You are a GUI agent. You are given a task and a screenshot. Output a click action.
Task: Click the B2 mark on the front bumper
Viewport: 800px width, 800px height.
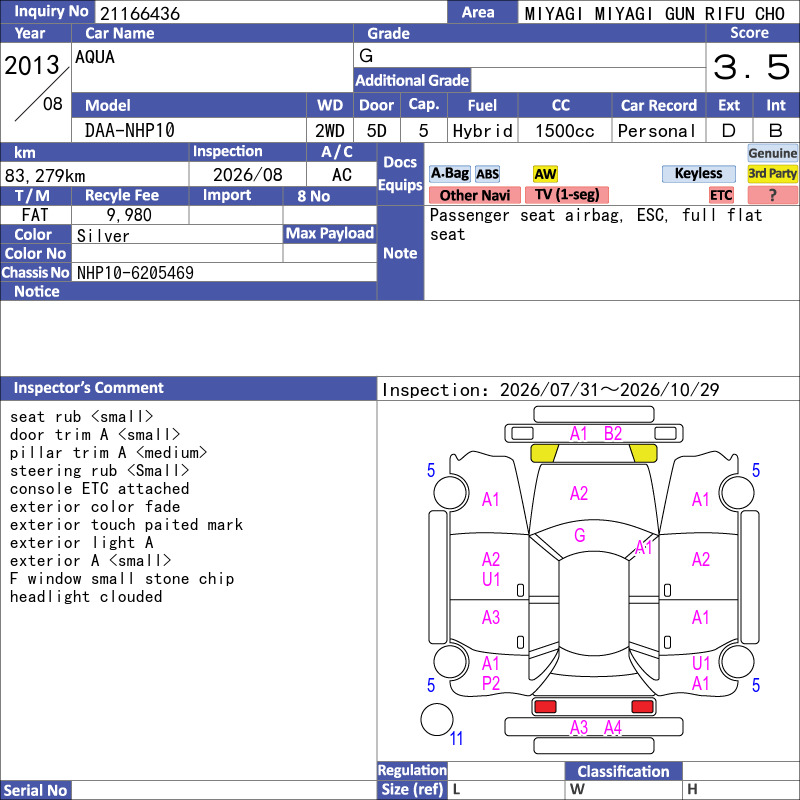[x=613, y=434]
